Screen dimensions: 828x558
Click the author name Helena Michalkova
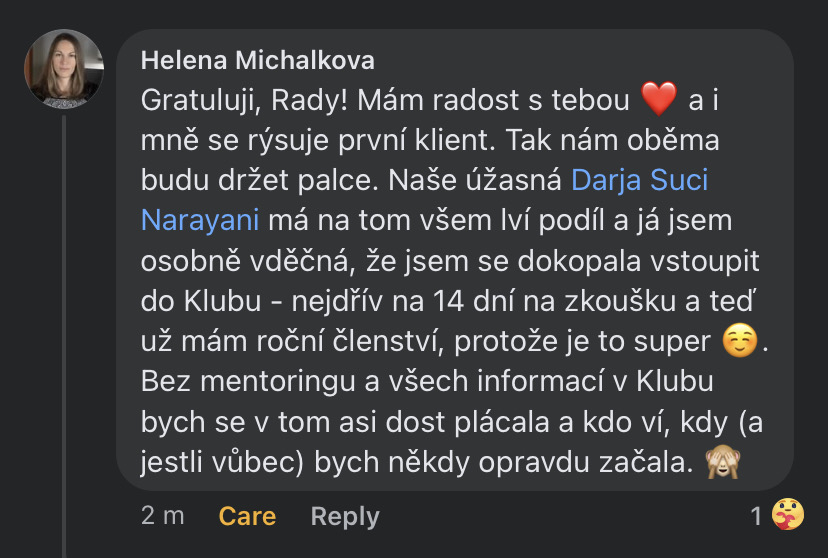coord(257,60)
